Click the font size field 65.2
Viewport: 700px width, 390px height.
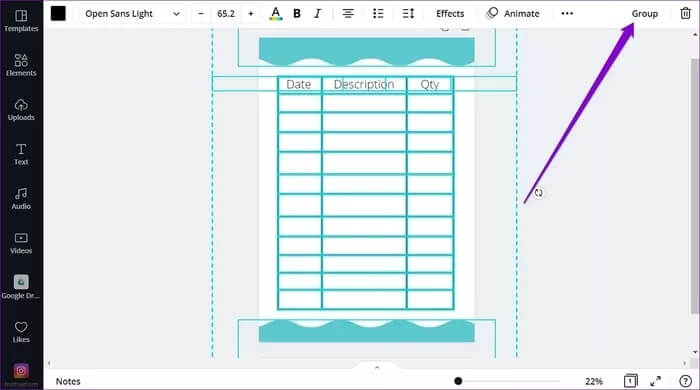coord(226,14)
